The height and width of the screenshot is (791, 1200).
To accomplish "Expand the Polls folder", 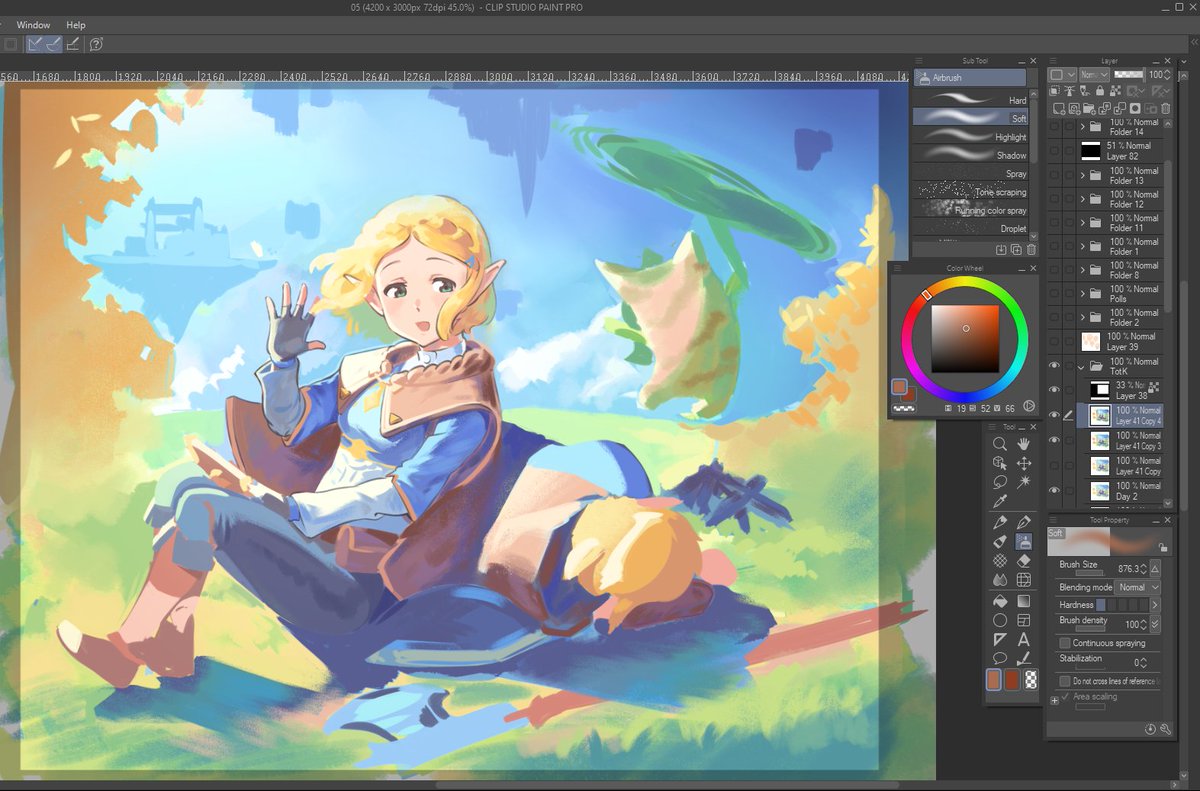I will click(1083, 294).
